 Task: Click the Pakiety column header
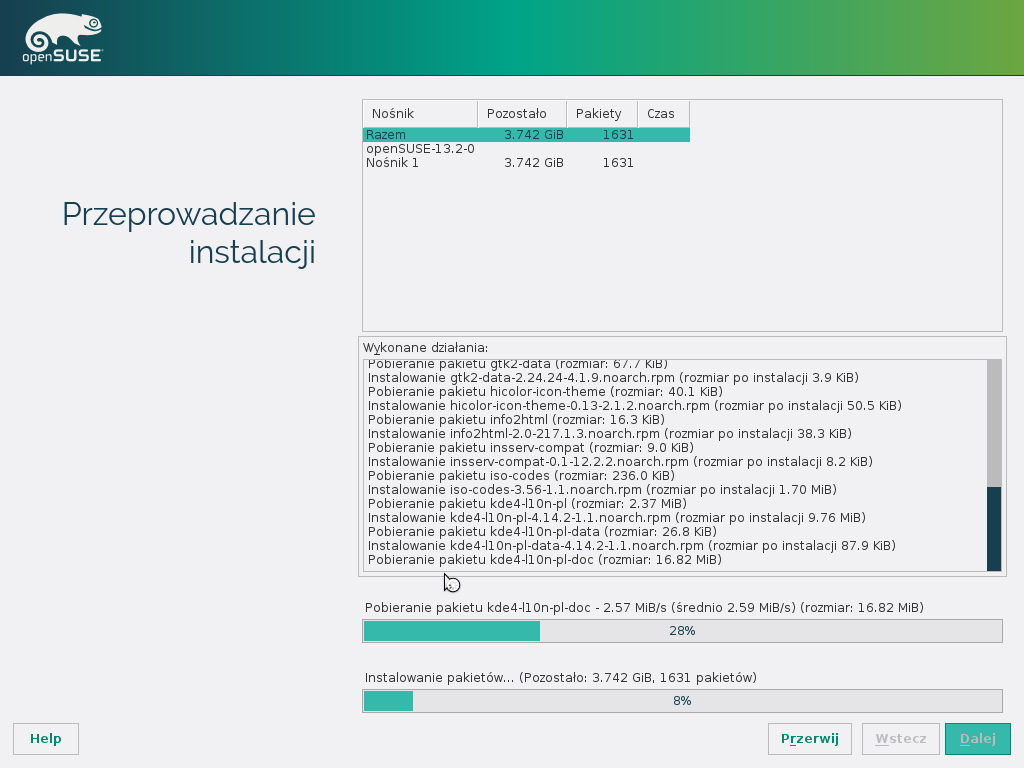pyautogui.click(x=601, y=114)
